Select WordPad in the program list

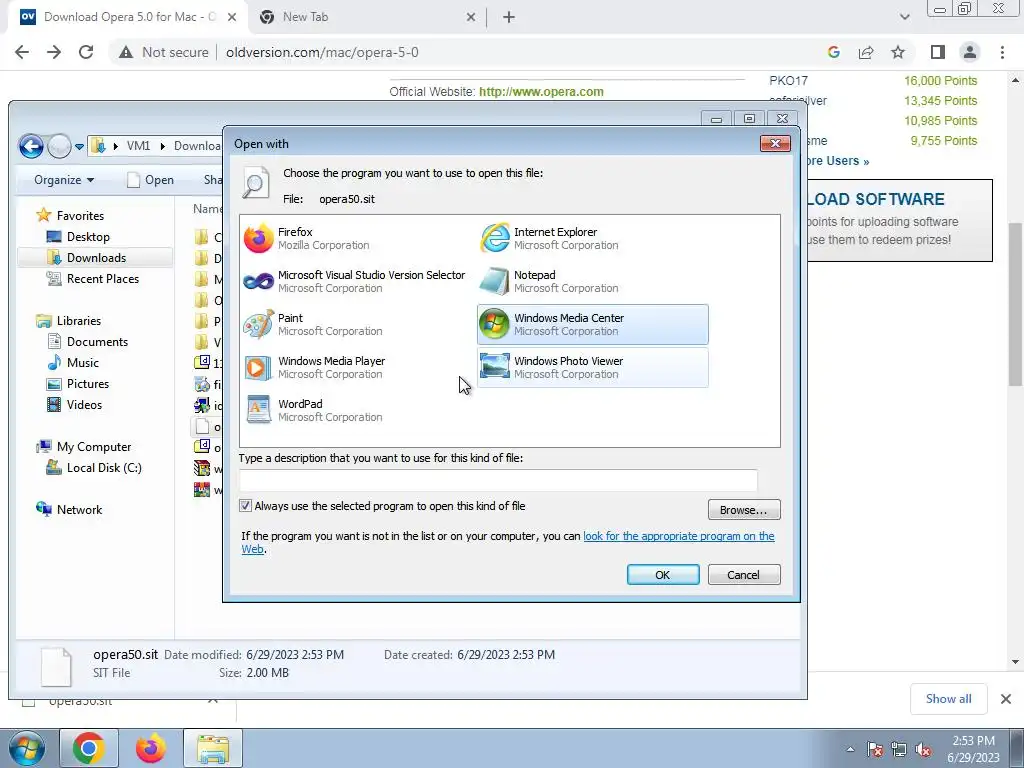313,411
